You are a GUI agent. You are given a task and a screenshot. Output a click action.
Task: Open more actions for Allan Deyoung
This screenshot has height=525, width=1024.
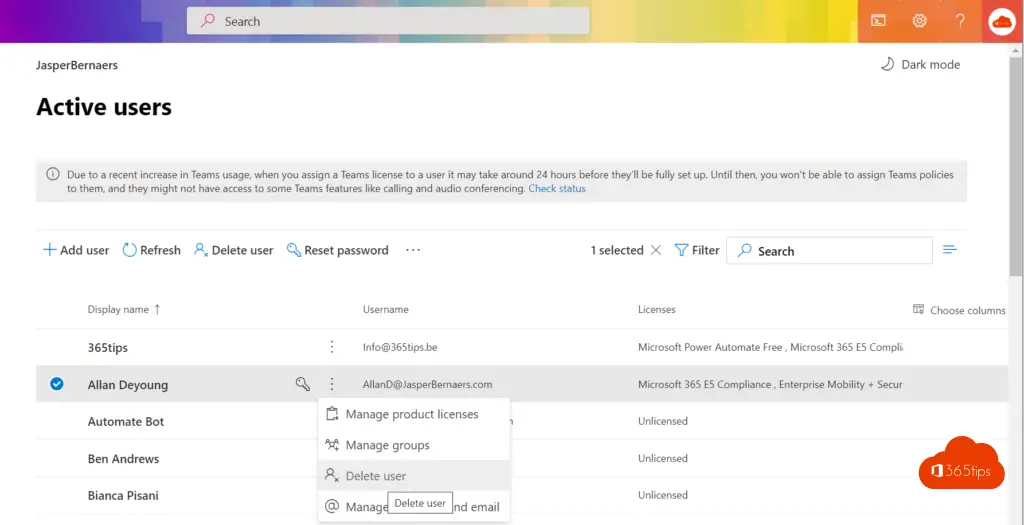tap(332, 384)
